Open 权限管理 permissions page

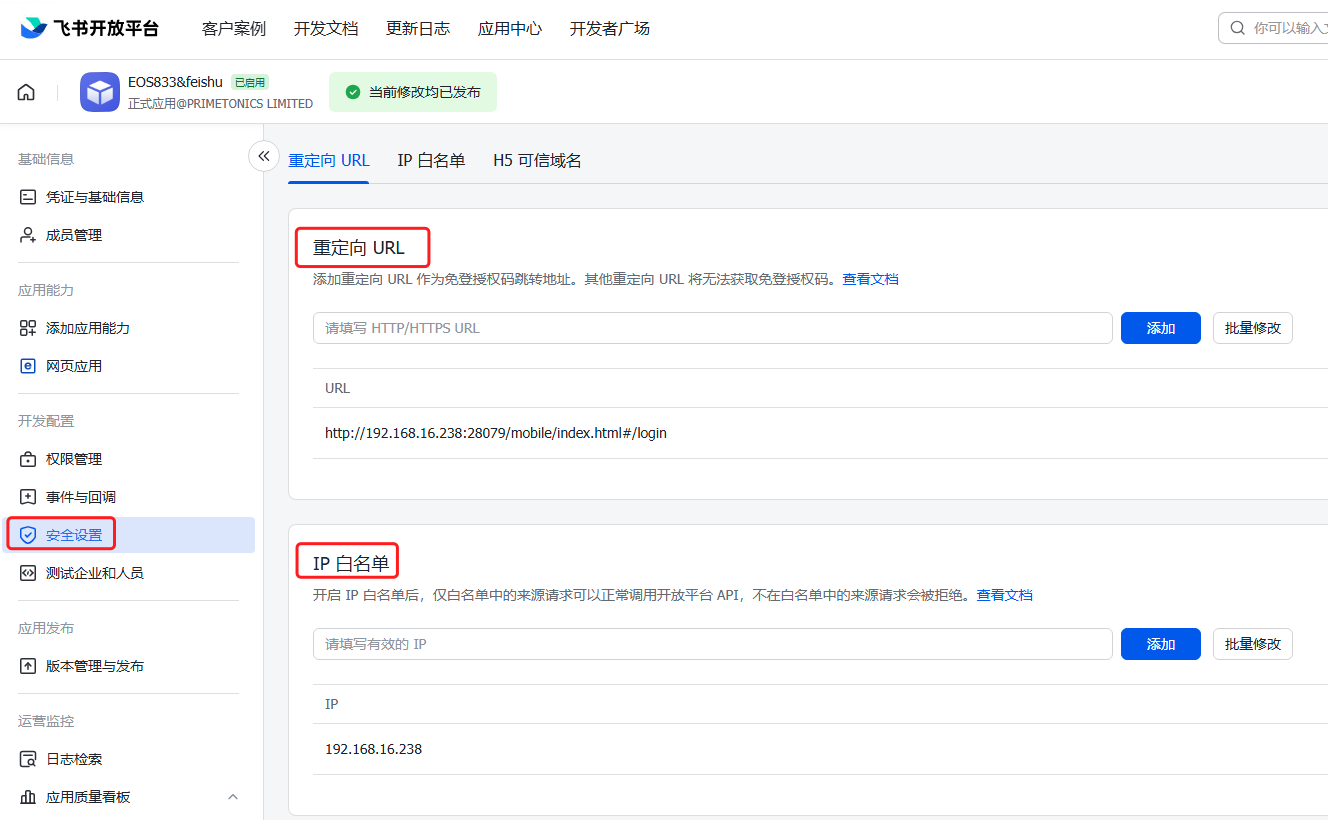tap(73, 459)
